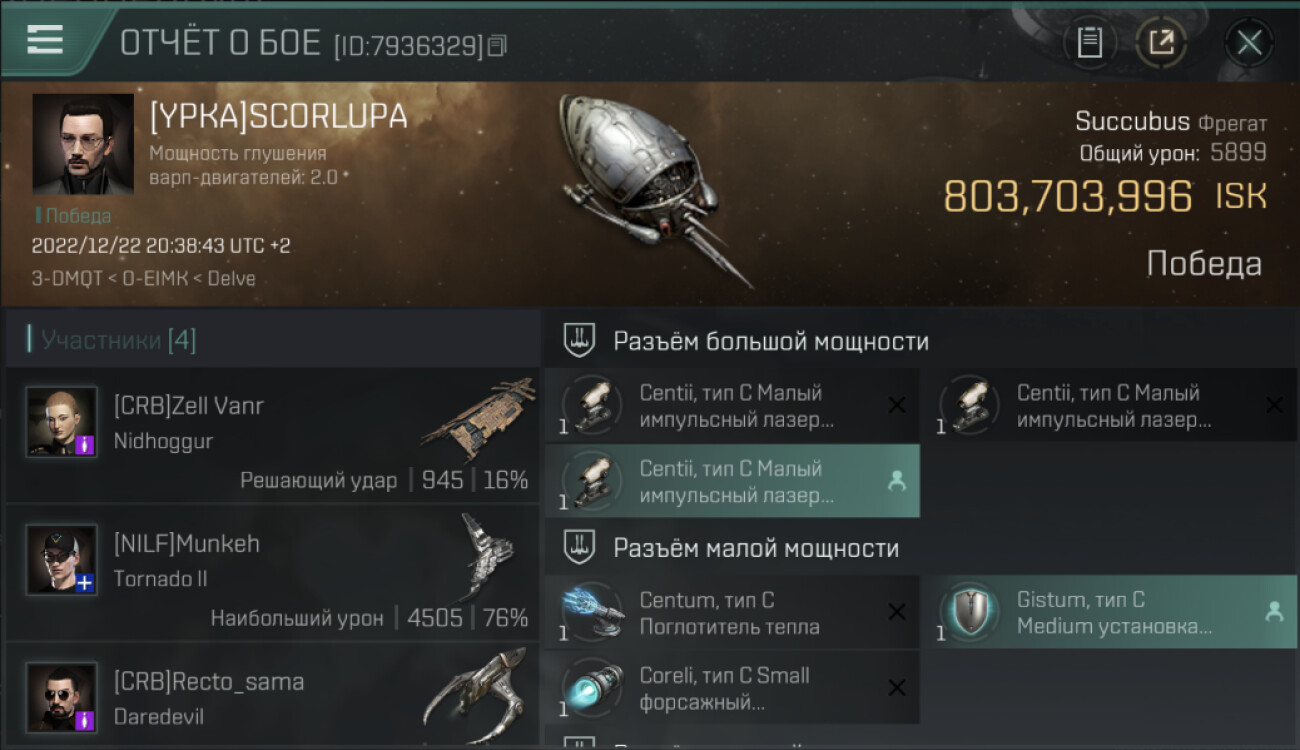Click the Centum heat sink module icon
This screenshot has height=750, width=1300.
point(592,612)
